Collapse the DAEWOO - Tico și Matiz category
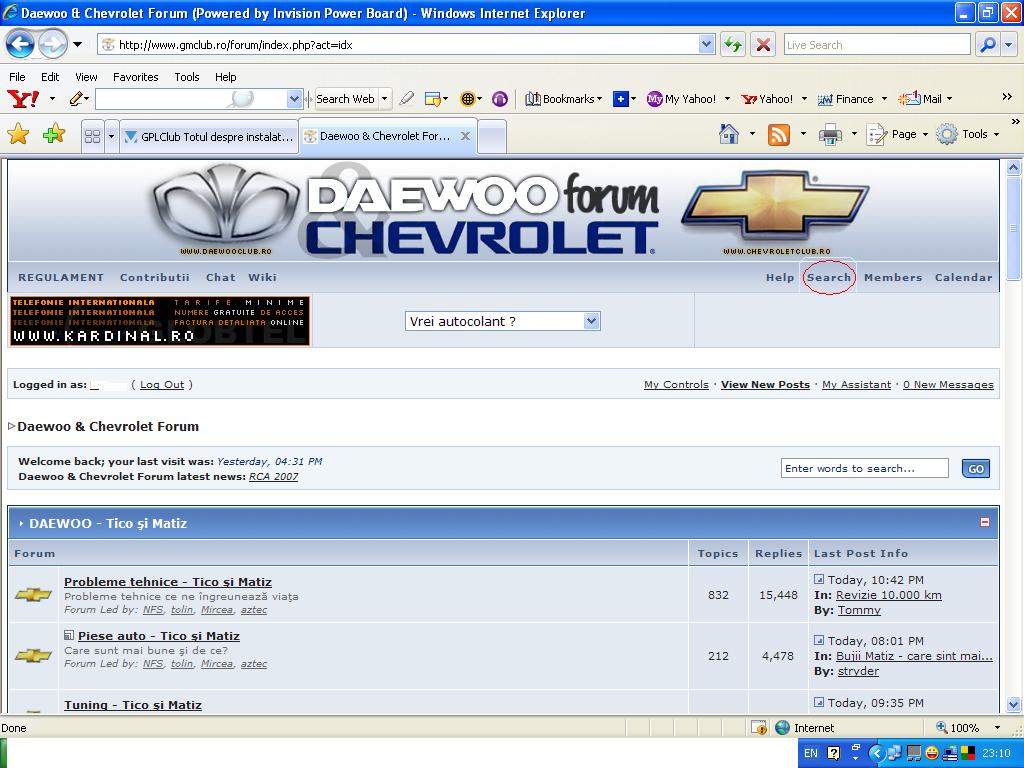This screenshot has height=768, width=1024. pyautogui.click(x=985, y=522)
